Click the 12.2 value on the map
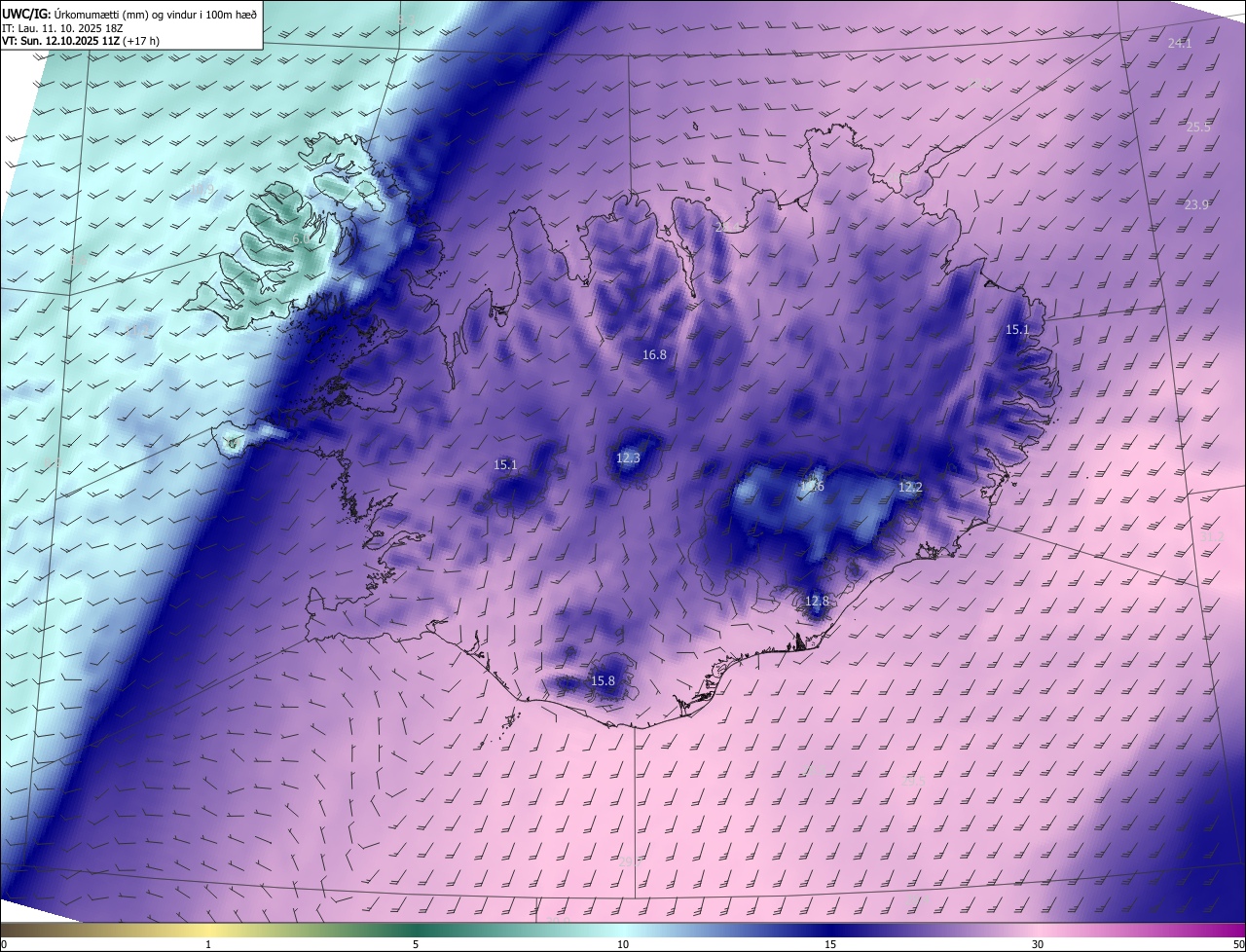The height and width of the screenshot is (952, 1246). [x=909, y=487]
